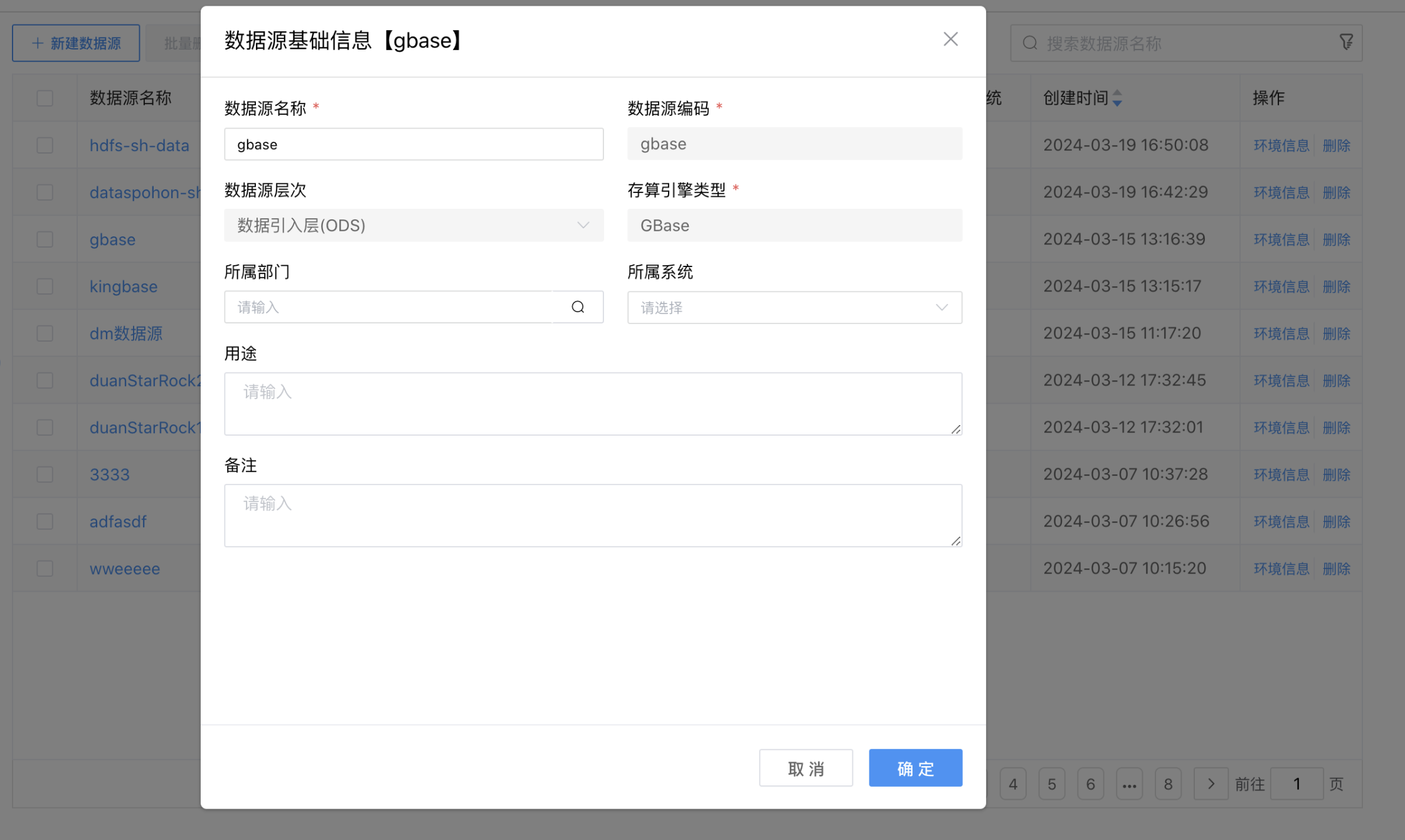Check the checkbox for the kingbase row
1405x840 pixels.
[45, 286]
